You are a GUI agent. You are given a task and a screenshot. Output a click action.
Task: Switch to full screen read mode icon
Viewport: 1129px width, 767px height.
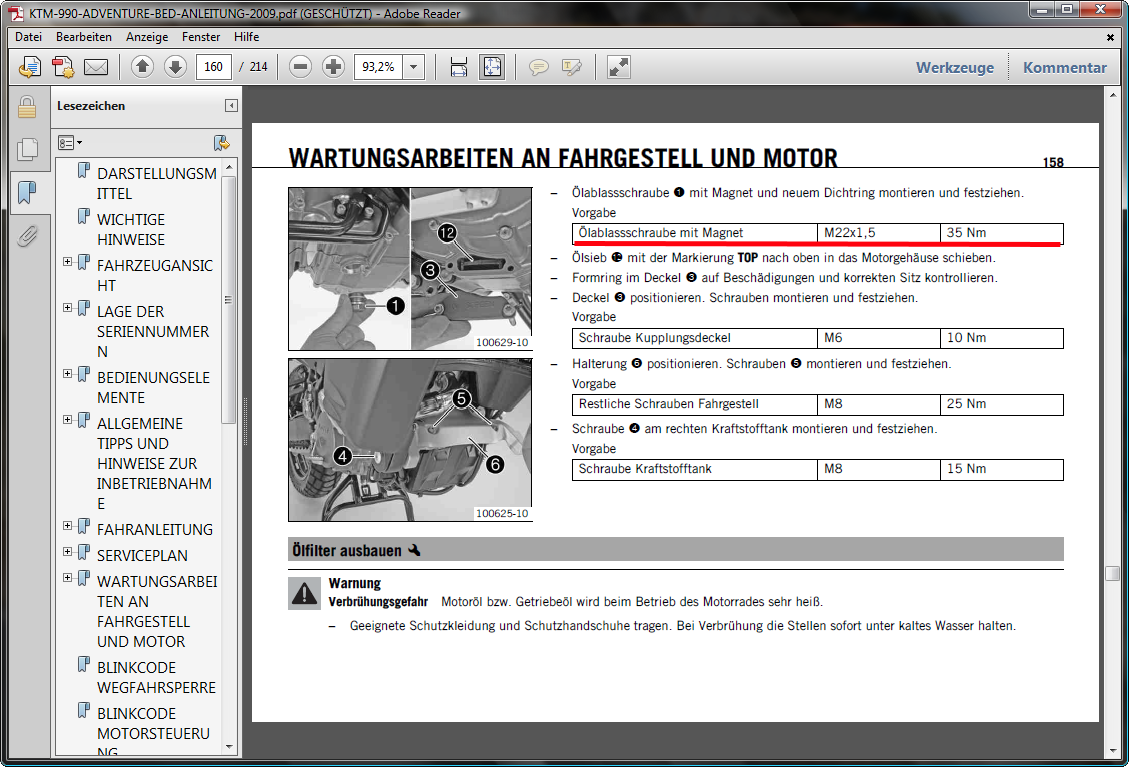tap(619, 67)
